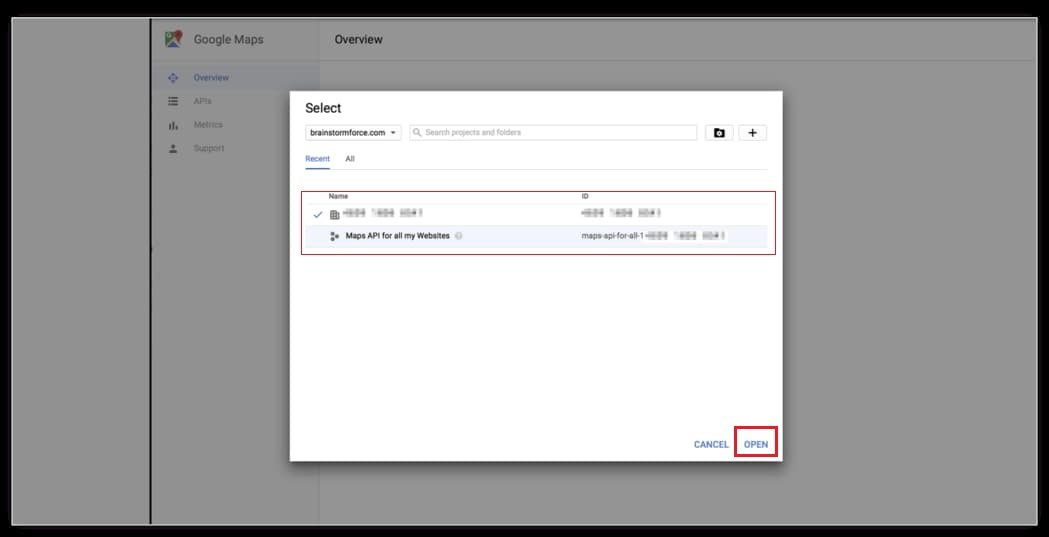Click the Google Maps logo icon

173,39
